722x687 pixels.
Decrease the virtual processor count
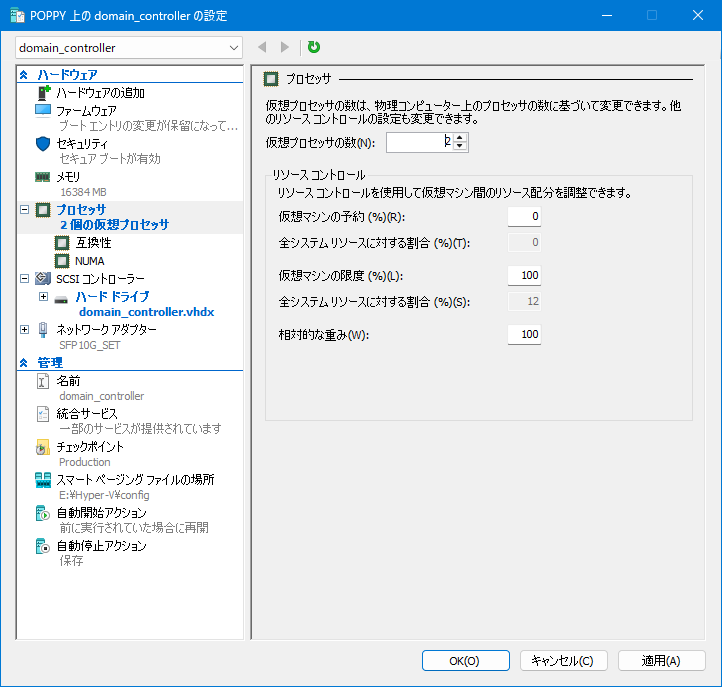460,146
